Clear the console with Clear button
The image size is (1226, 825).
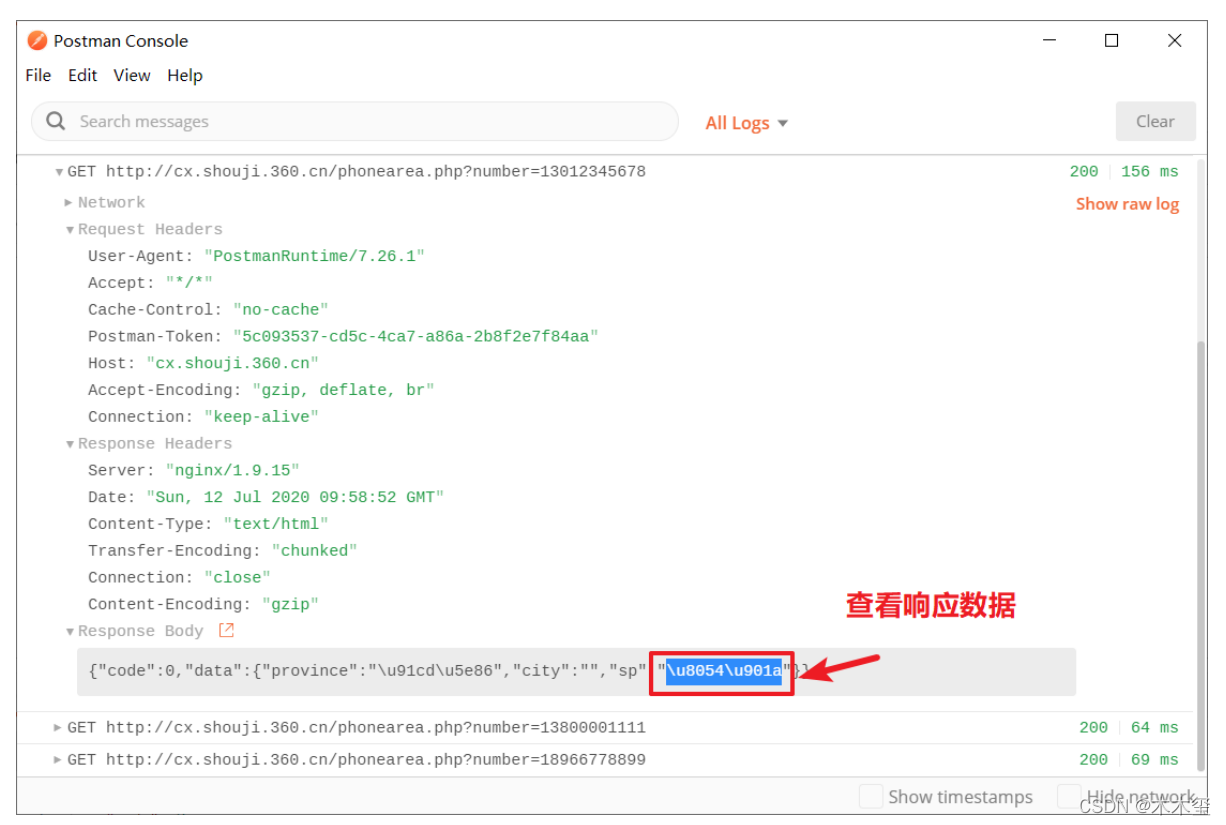click(x=1155, y=121)
